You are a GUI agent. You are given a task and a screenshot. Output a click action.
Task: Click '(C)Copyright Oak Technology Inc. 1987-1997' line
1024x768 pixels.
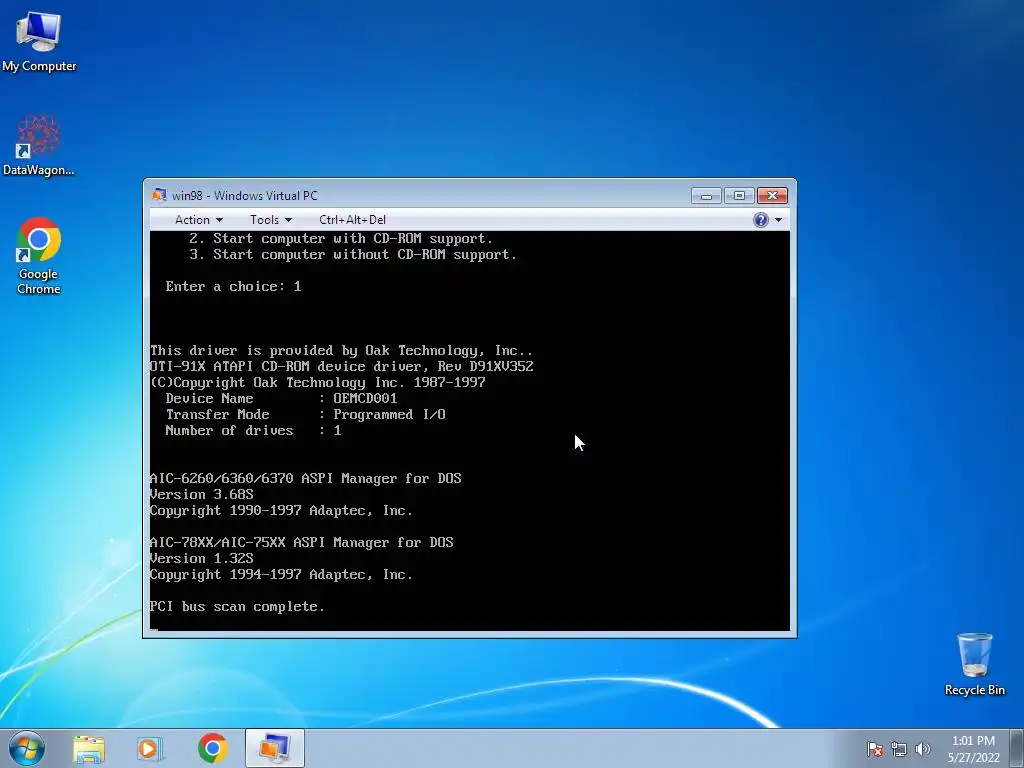317,383
